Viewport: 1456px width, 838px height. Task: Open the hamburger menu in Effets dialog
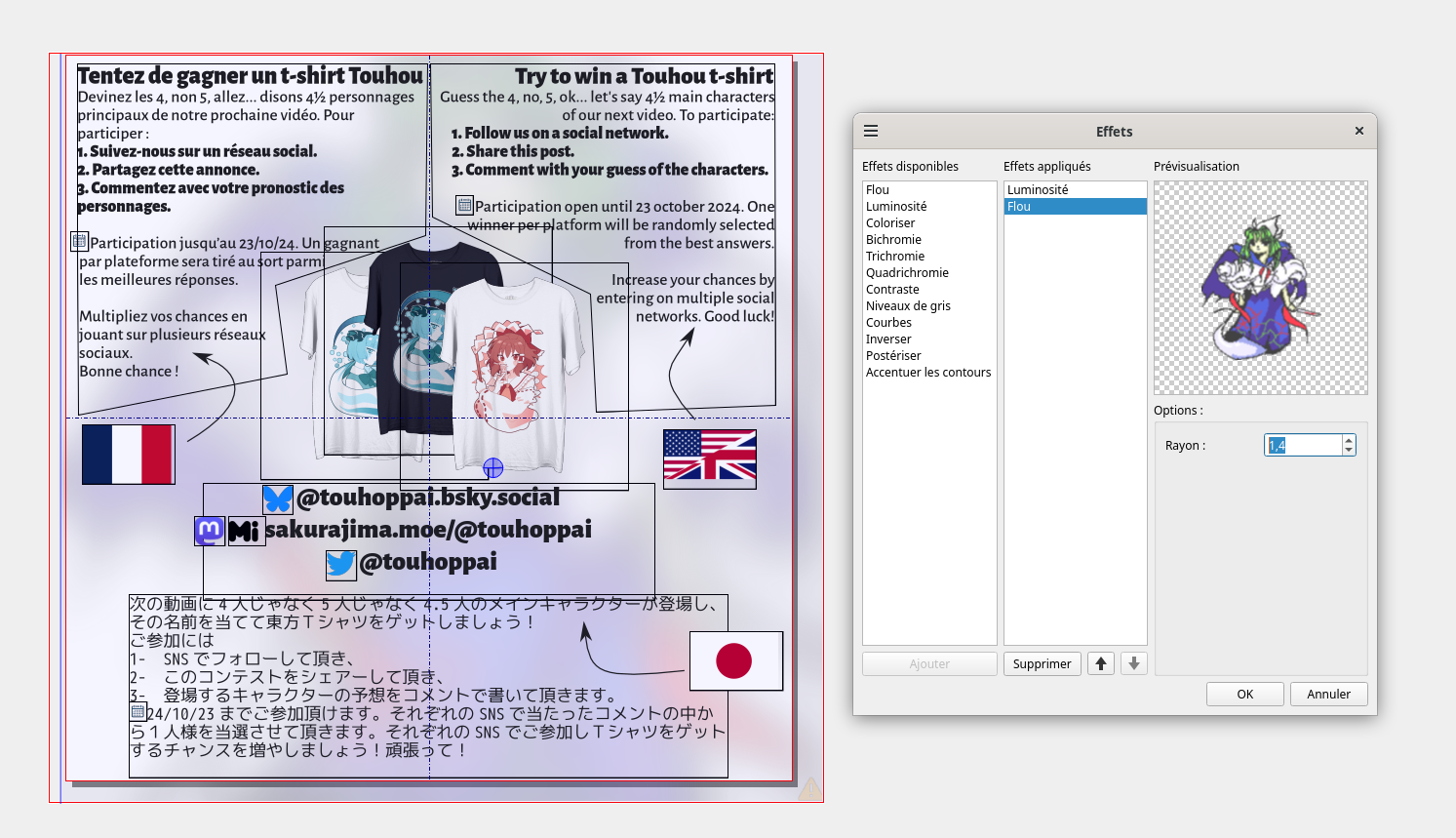(x=871, y=131)
